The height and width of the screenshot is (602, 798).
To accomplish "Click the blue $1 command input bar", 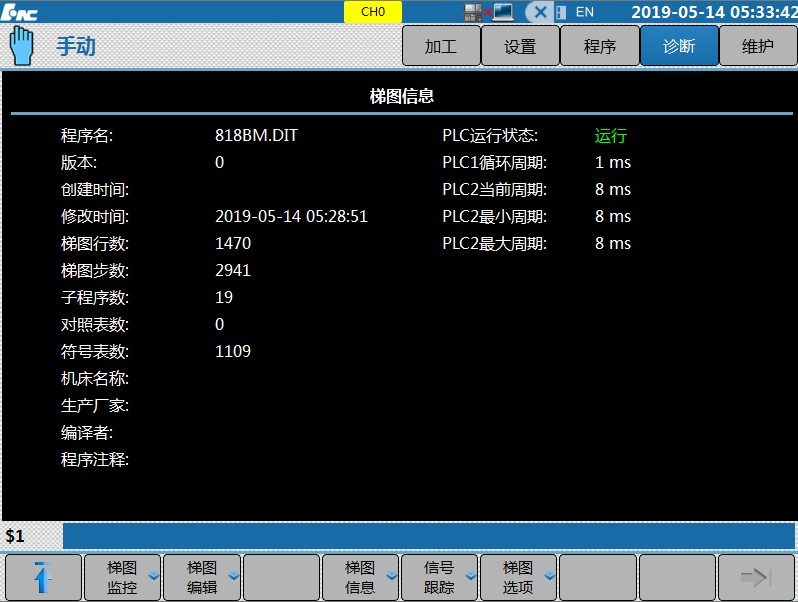I will 429,536.
